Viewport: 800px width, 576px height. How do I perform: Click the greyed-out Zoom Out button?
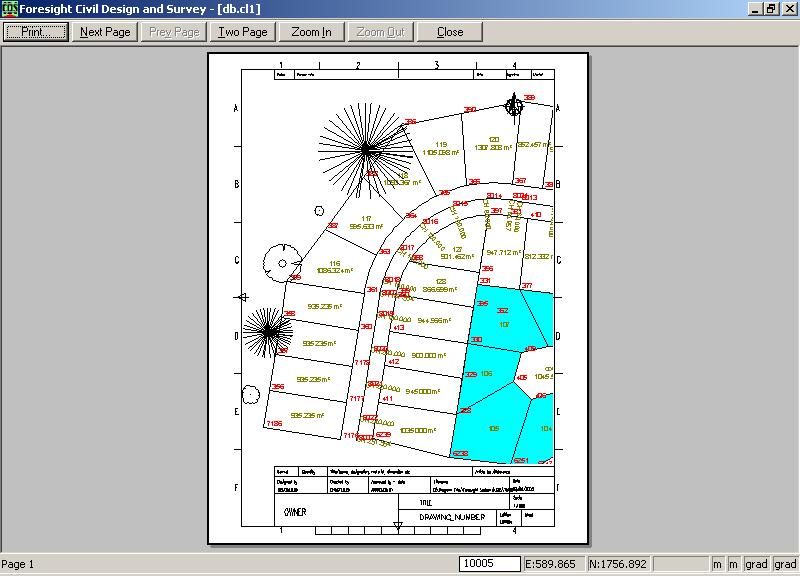[381, 32]
